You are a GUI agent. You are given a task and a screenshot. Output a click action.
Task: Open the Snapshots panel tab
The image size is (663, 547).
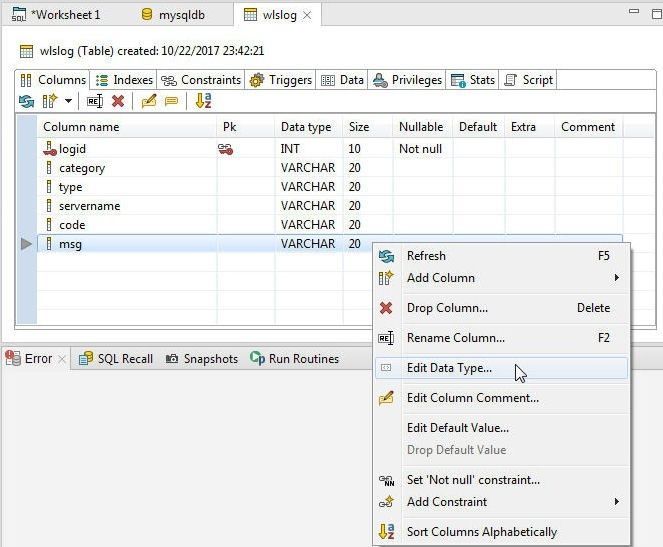(x=202, y=358)
